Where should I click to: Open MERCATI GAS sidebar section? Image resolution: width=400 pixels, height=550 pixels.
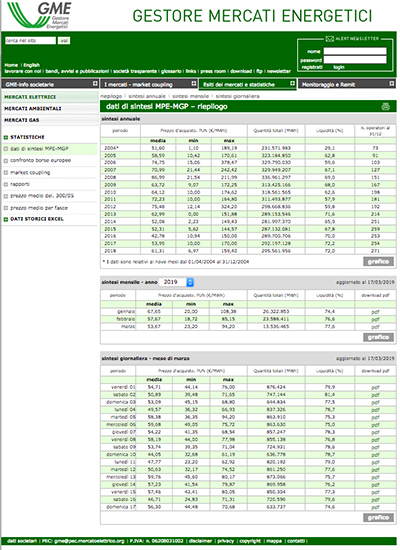click(50, 120)
